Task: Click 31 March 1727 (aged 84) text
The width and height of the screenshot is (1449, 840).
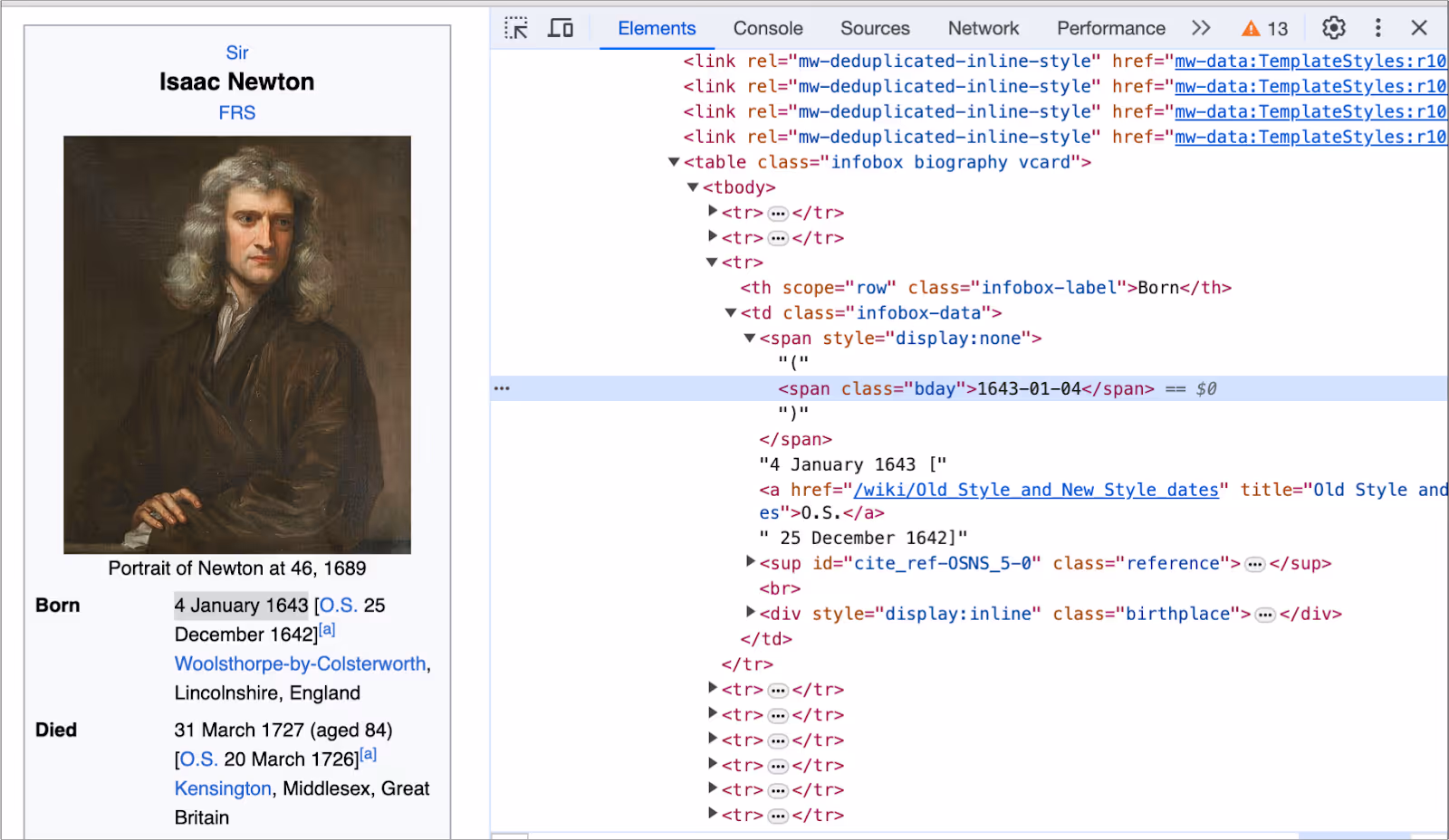Action: click(283, 730)
